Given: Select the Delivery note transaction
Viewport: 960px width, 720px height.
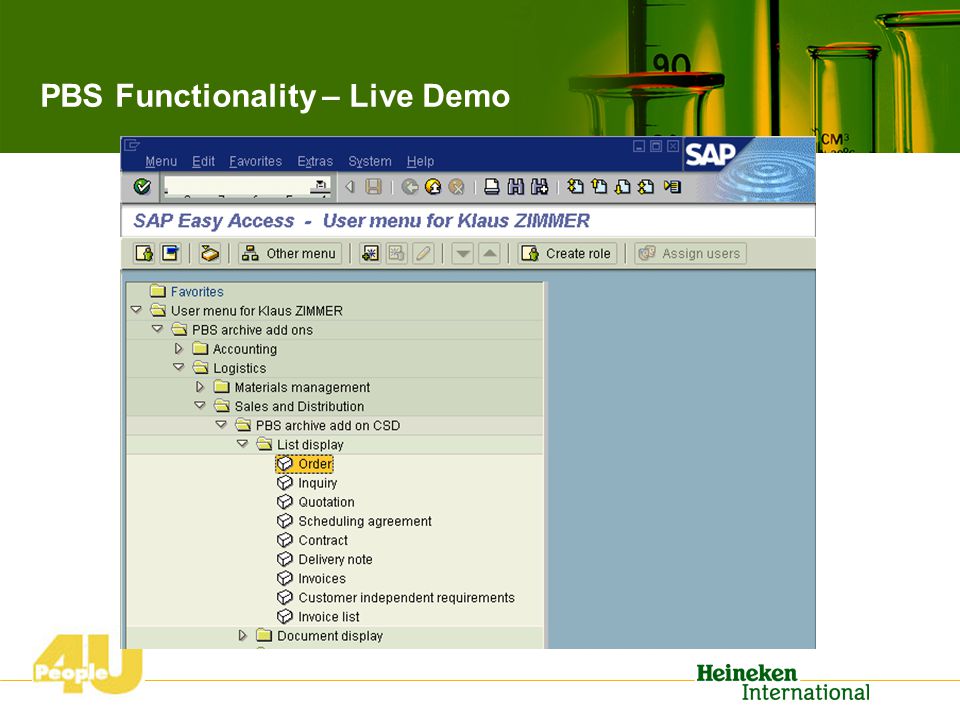Looking at the screenshot, I should [x=324, y=559].
